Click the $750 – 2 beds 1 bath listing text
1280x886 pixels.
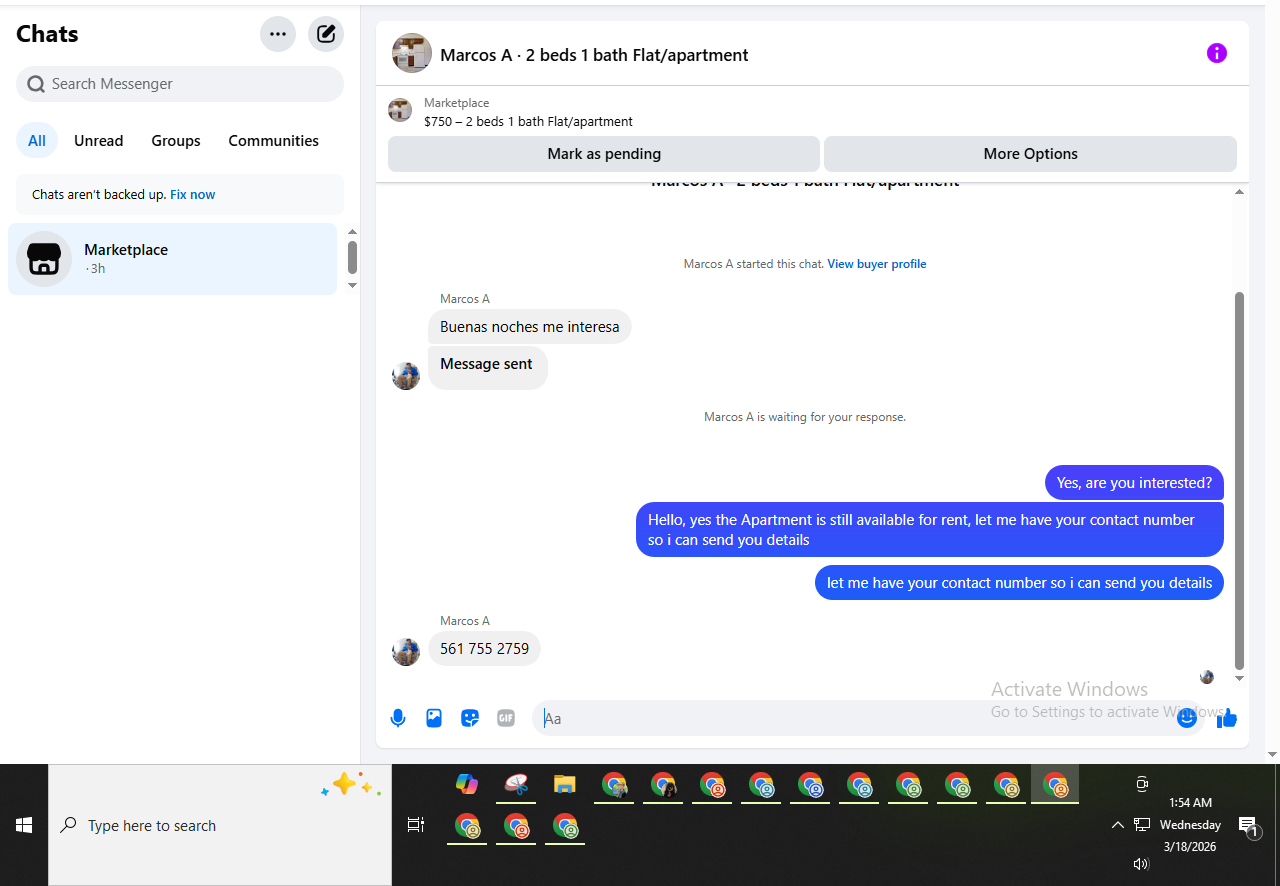pos(528,122)
